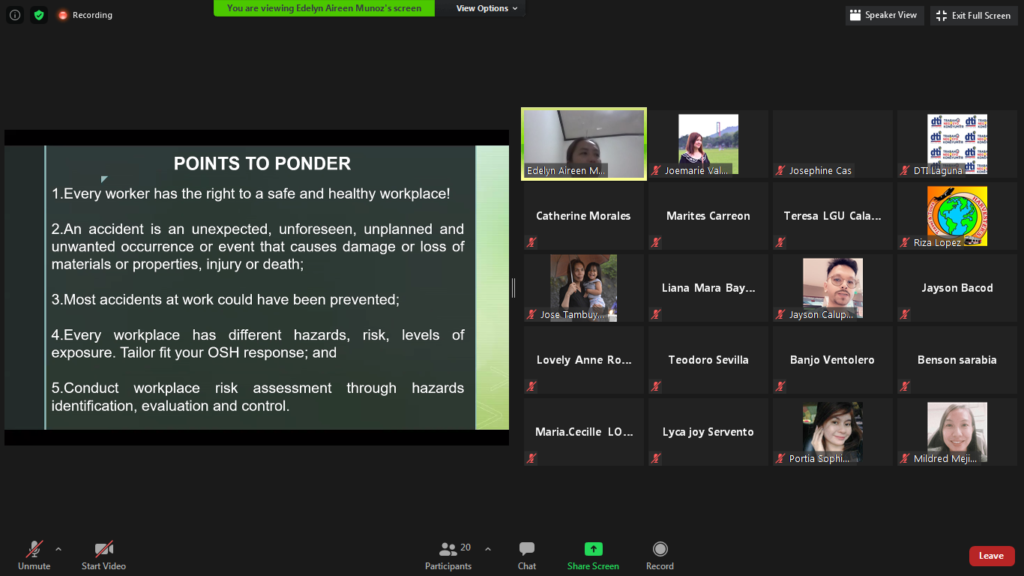Expand audio settings arrow beside Unmute
The width and height of the screenshot is (1024, 576).
(58, 549)
